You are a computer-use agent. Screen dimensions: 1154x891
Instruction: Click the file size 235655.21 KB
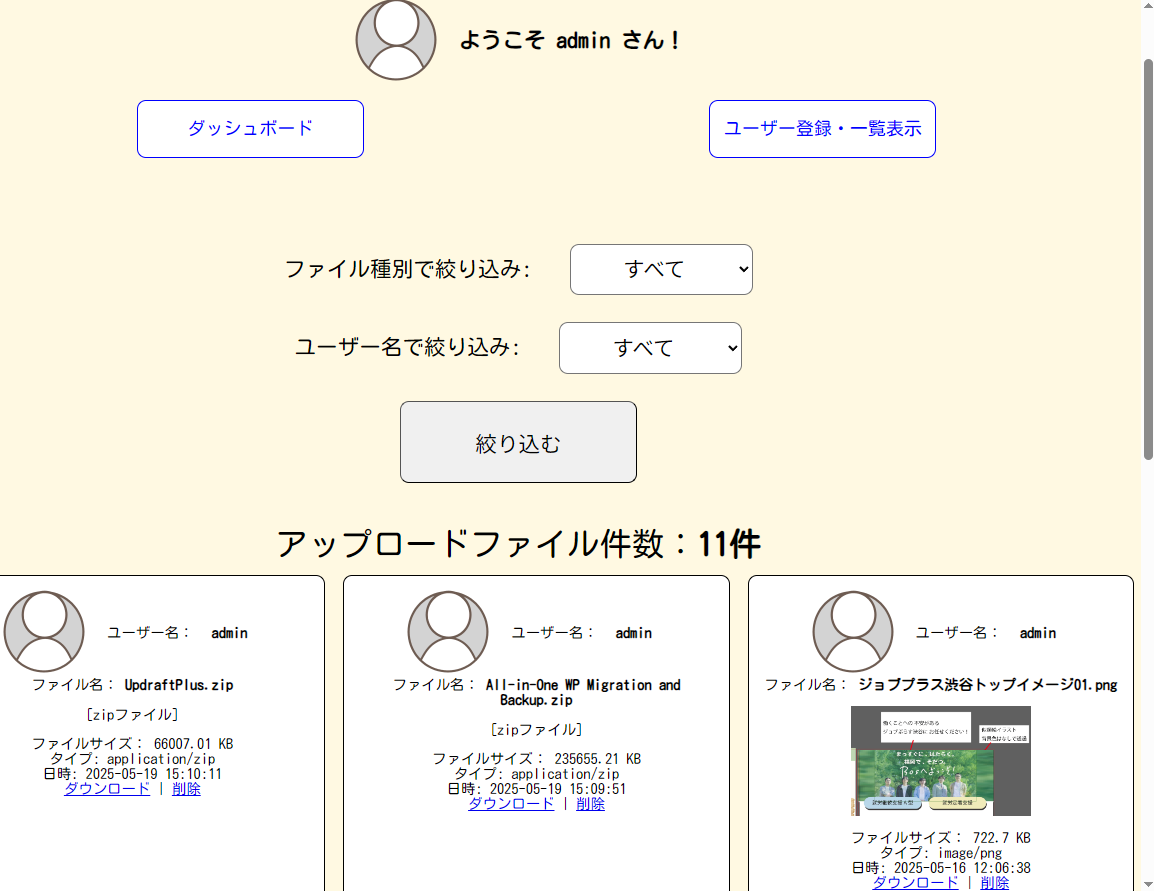pos(598,759)
